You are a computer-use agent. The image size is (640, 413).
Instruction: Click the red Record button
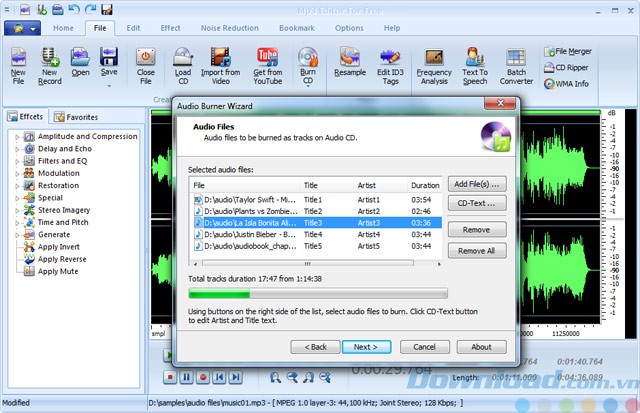[x=203, y=377]
